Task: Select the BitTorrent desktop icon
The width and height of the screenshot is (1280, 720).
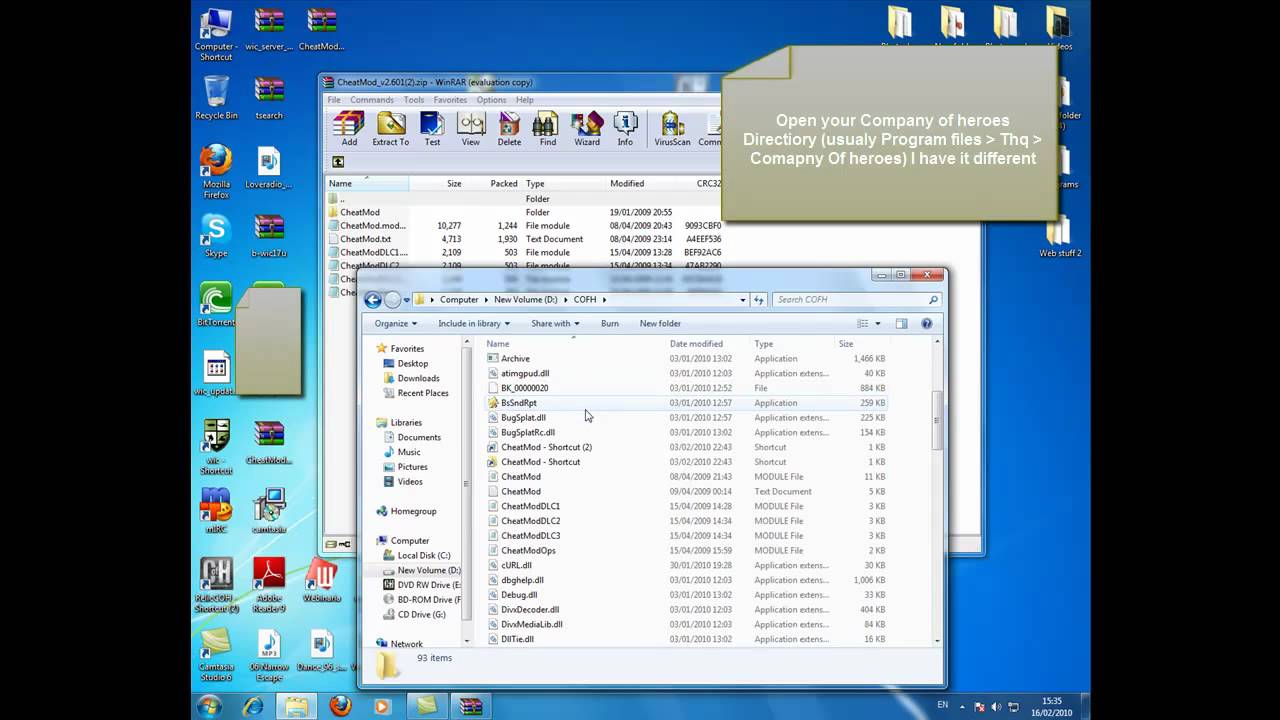Action: 216,305
